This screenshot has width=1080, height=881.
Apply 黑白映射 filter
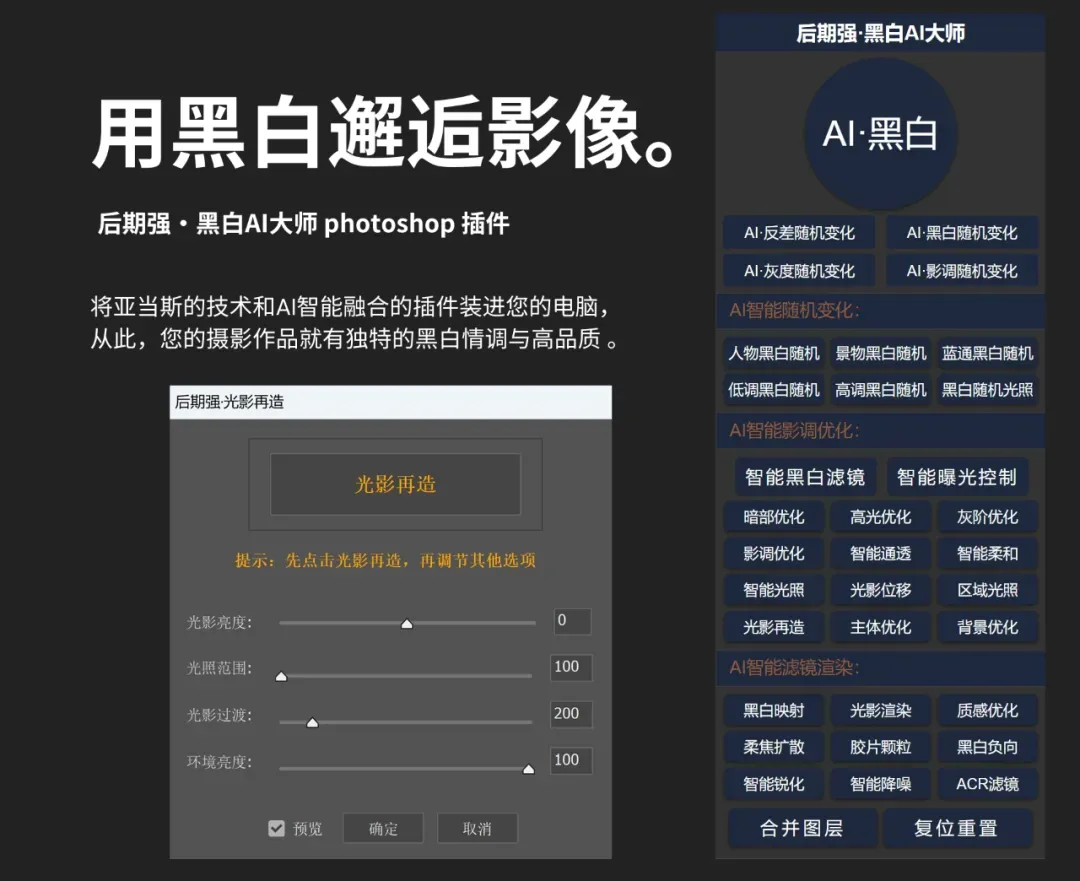(x=773, y=710)
